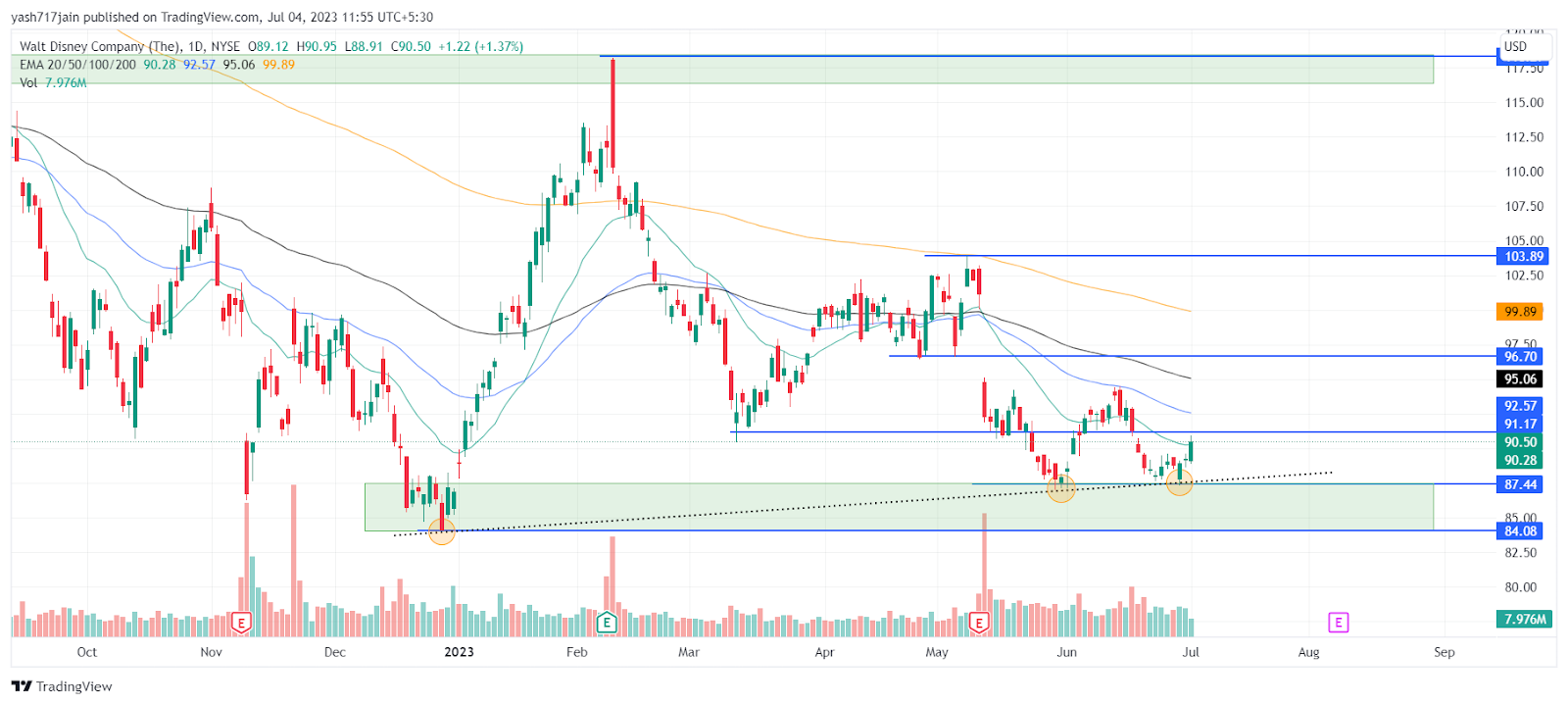1568x705 pixels.
Task: Click the change value +1.22 (+1.37%)
Action: point(480,46)
